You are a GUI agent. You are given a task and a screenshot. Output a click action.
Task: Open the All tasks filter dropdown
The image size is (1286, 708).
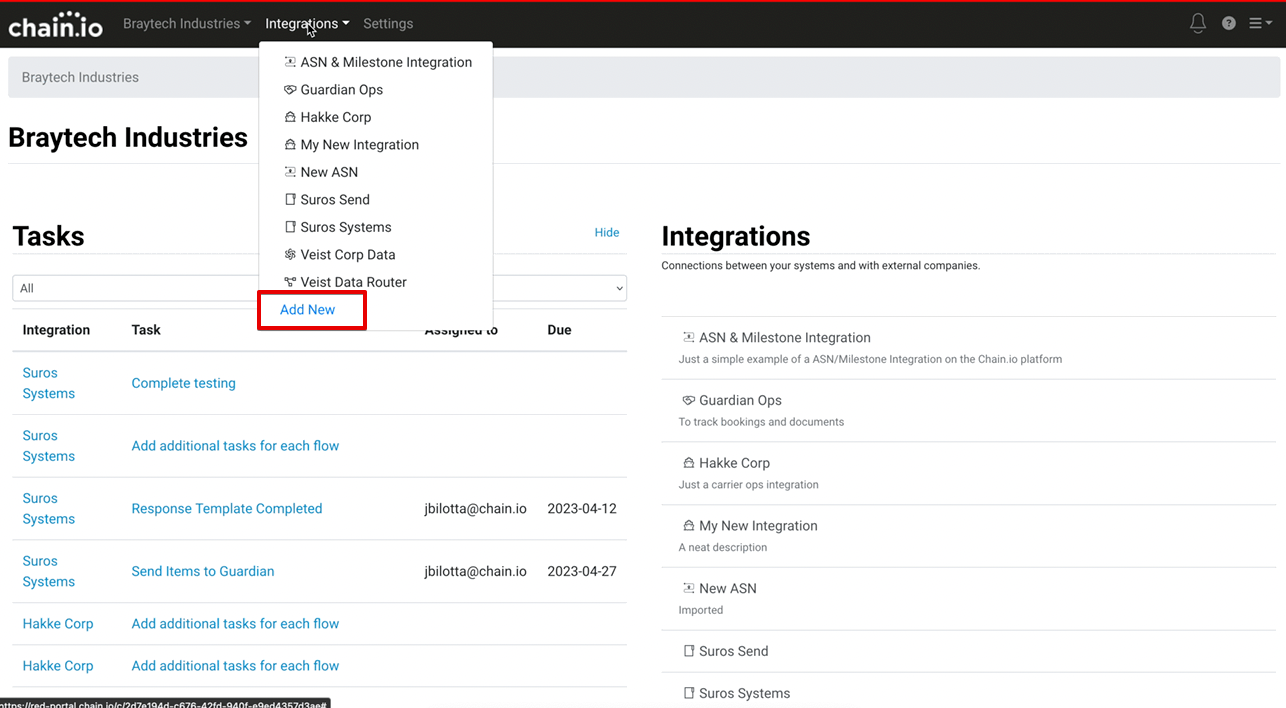[x=320, y=288]
